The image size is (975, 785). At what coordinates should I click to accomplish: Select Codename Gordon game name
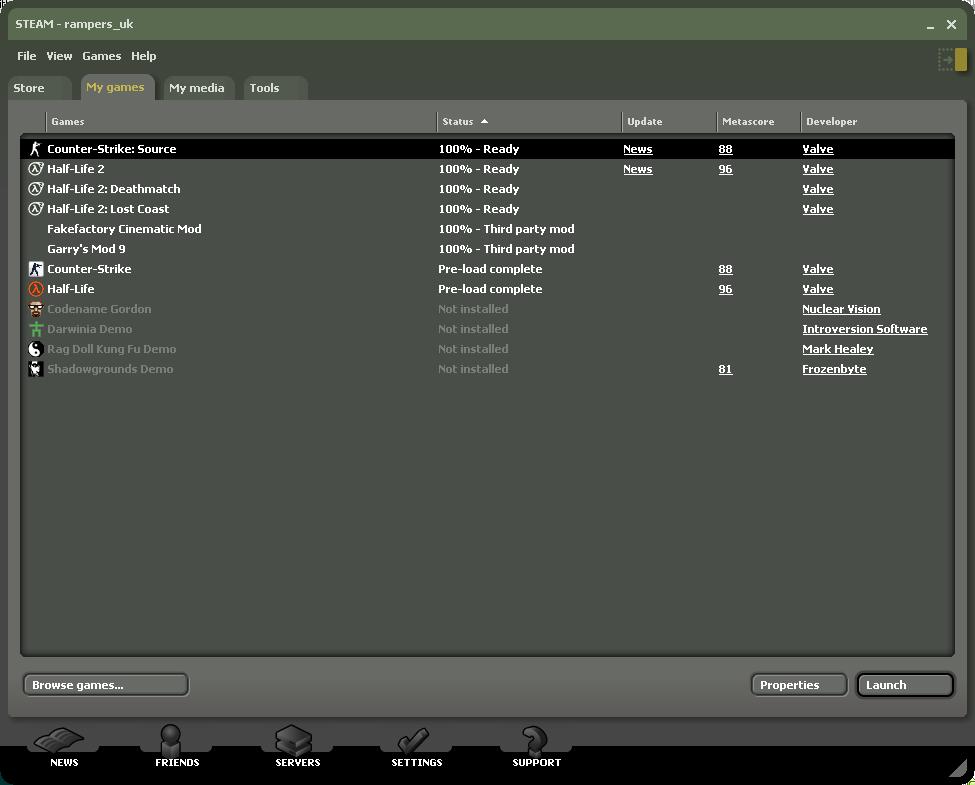[99, 309]
